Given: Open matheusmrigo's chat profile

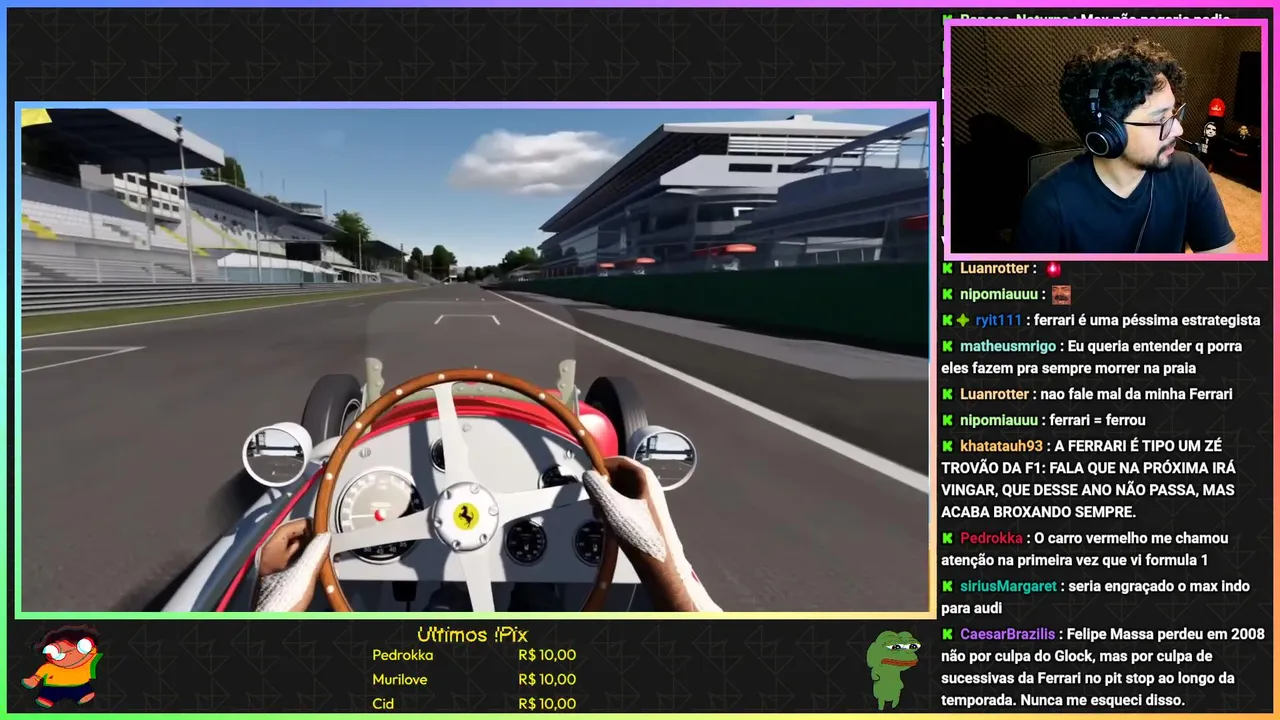Looking at the screenshot, I should (x=1008, y=346).
